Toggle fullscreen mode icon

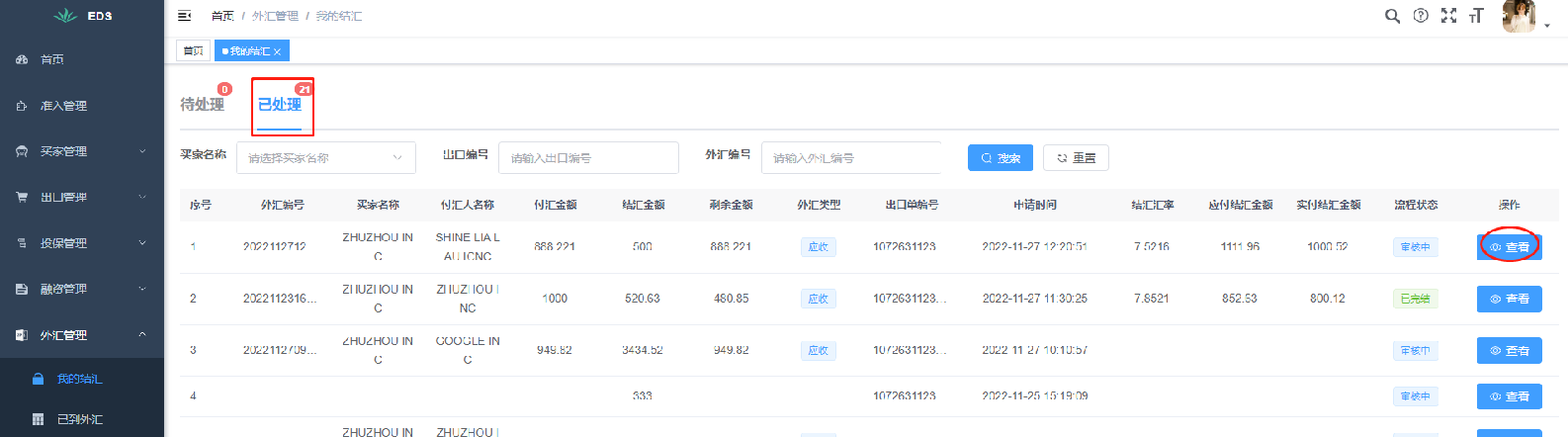(x=1448, y=16)
